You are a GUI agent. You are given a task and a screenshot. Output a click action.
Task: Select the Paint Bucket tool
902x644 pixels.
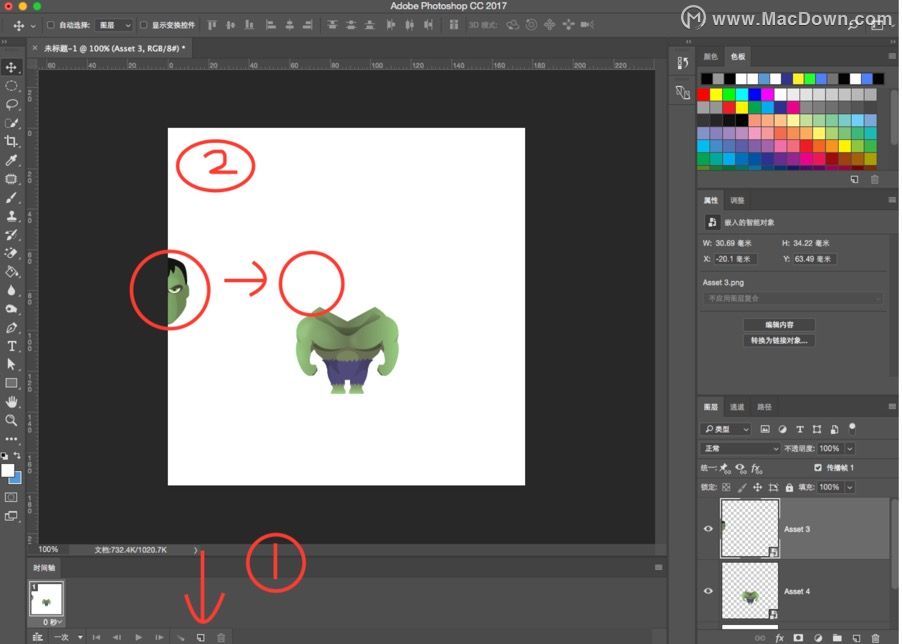(11, 271)
